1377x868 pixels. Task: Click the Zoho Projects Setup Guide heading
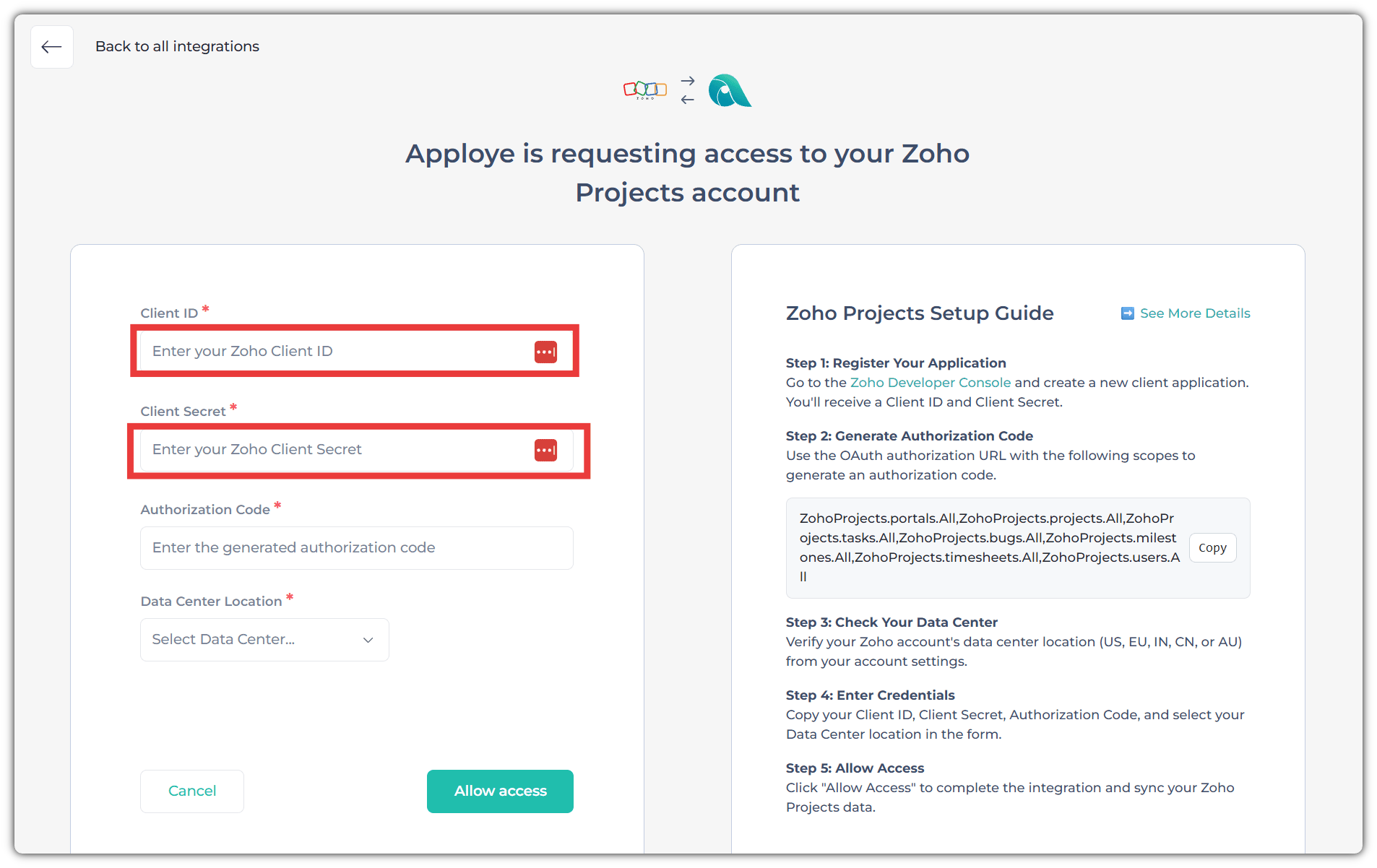click(x=919, y=313)
